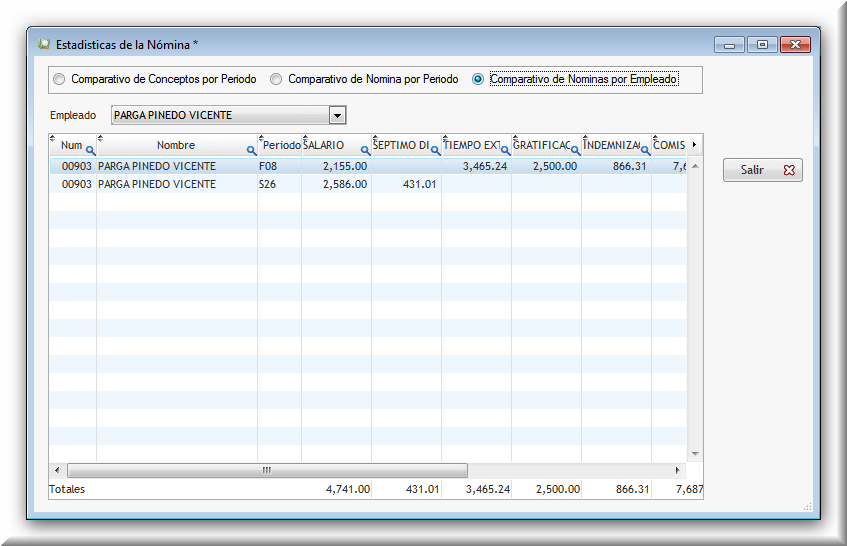Maximize the Estadisticas de la Nómina window
Screen dimensions: 847x546
tap(762, 45)
